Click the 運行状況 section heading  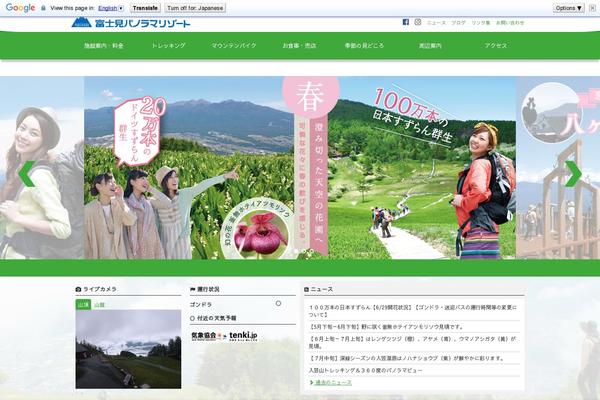[x=205, y=289]
